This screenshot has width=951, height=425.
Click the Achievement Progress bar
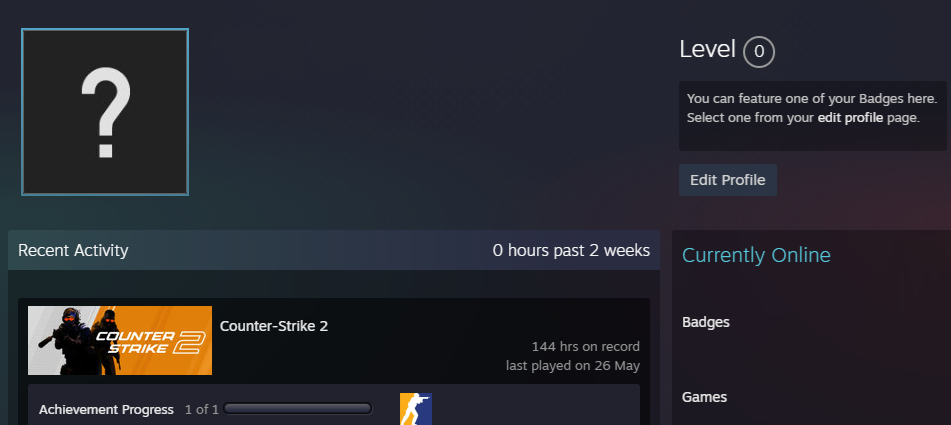point(298,409)
